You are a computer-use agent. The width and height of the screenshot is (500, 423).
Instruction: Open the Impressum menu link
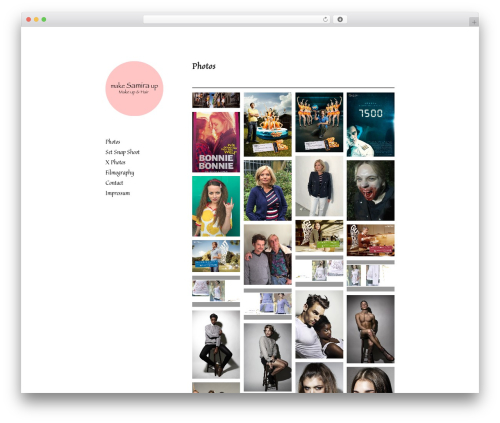tap(117, 193)
